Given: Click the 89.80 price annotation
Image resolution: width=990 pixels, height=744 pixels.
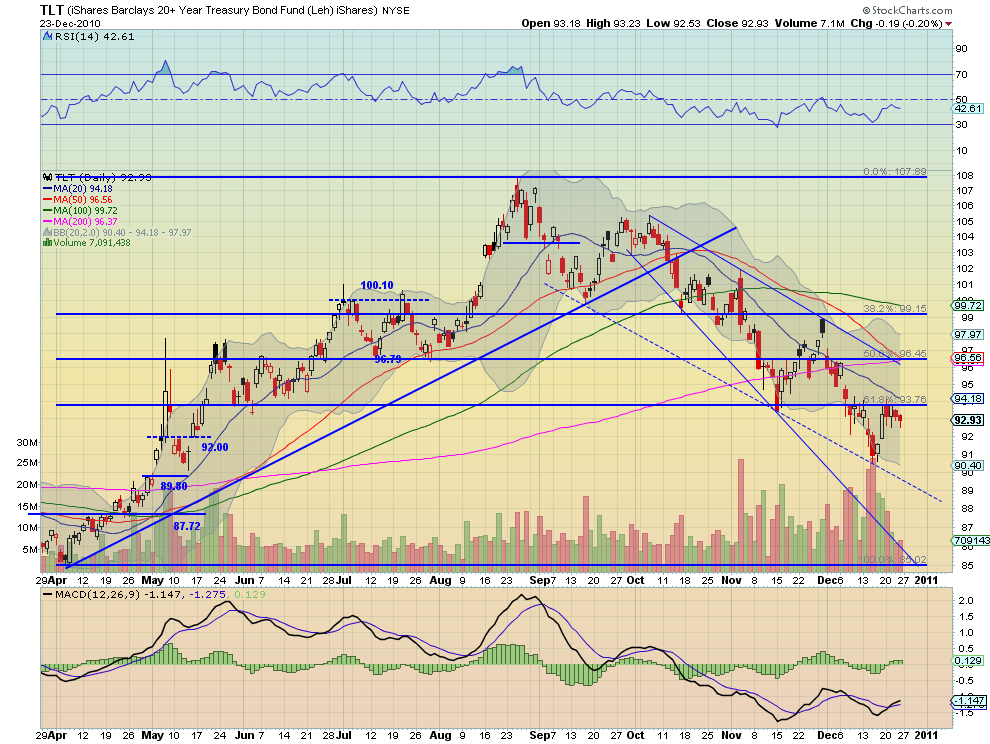Looking at the screenshot, I should 174,486.
